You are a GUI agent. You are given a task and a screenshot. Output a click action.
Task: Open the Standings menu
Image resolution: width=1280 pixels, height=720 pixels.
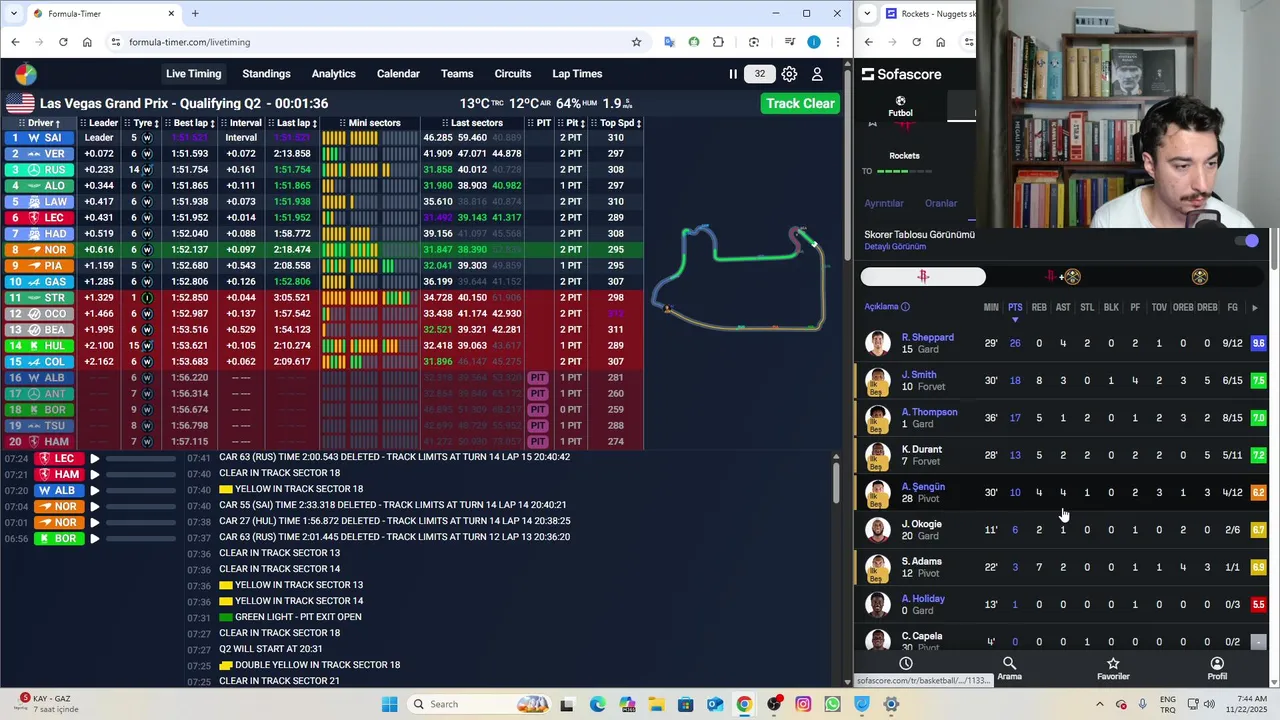266,74
